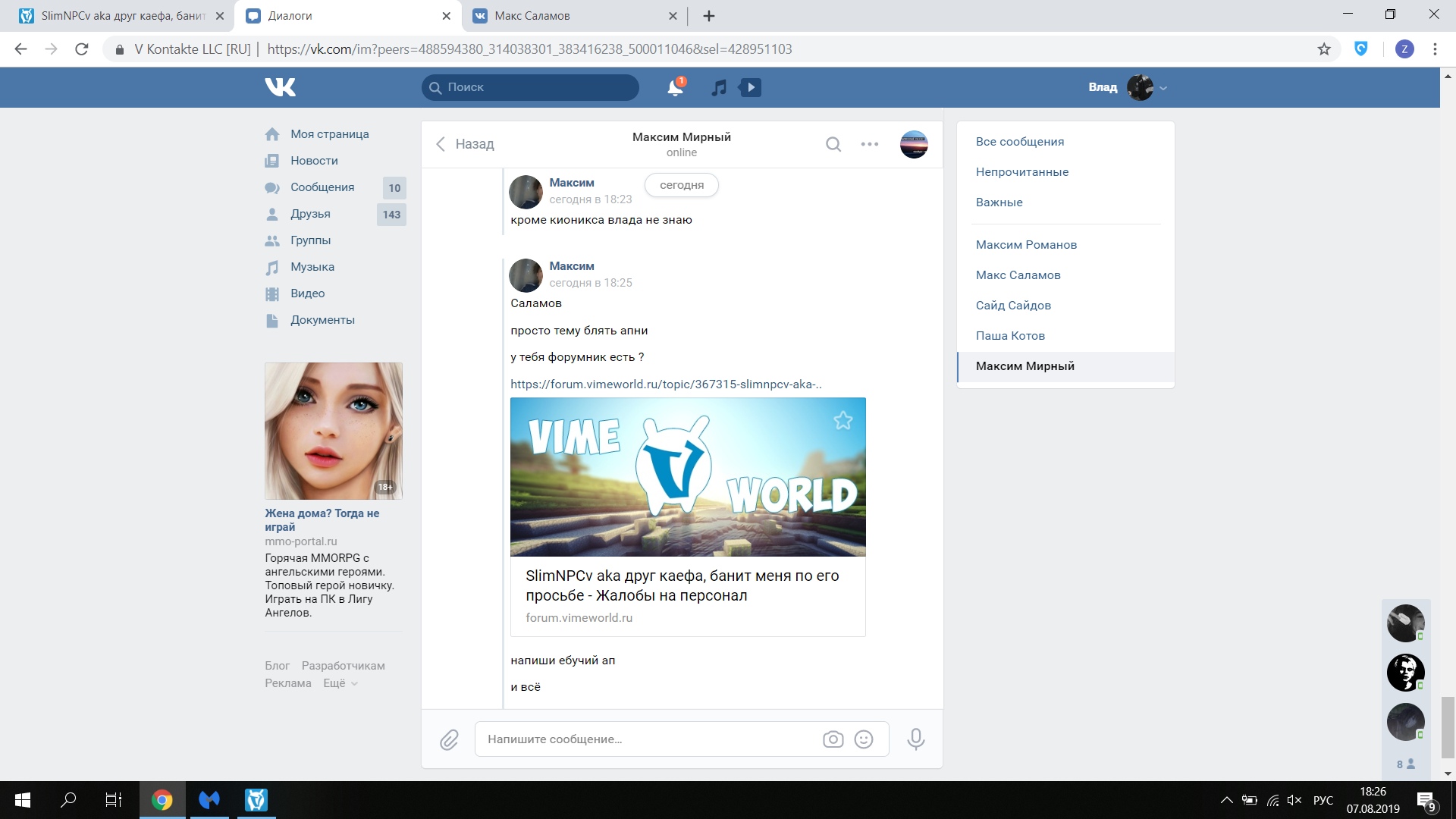Screen dimensions: 1456x819
Task: Go back with the Назад button
Action: [x=464, y=144]
